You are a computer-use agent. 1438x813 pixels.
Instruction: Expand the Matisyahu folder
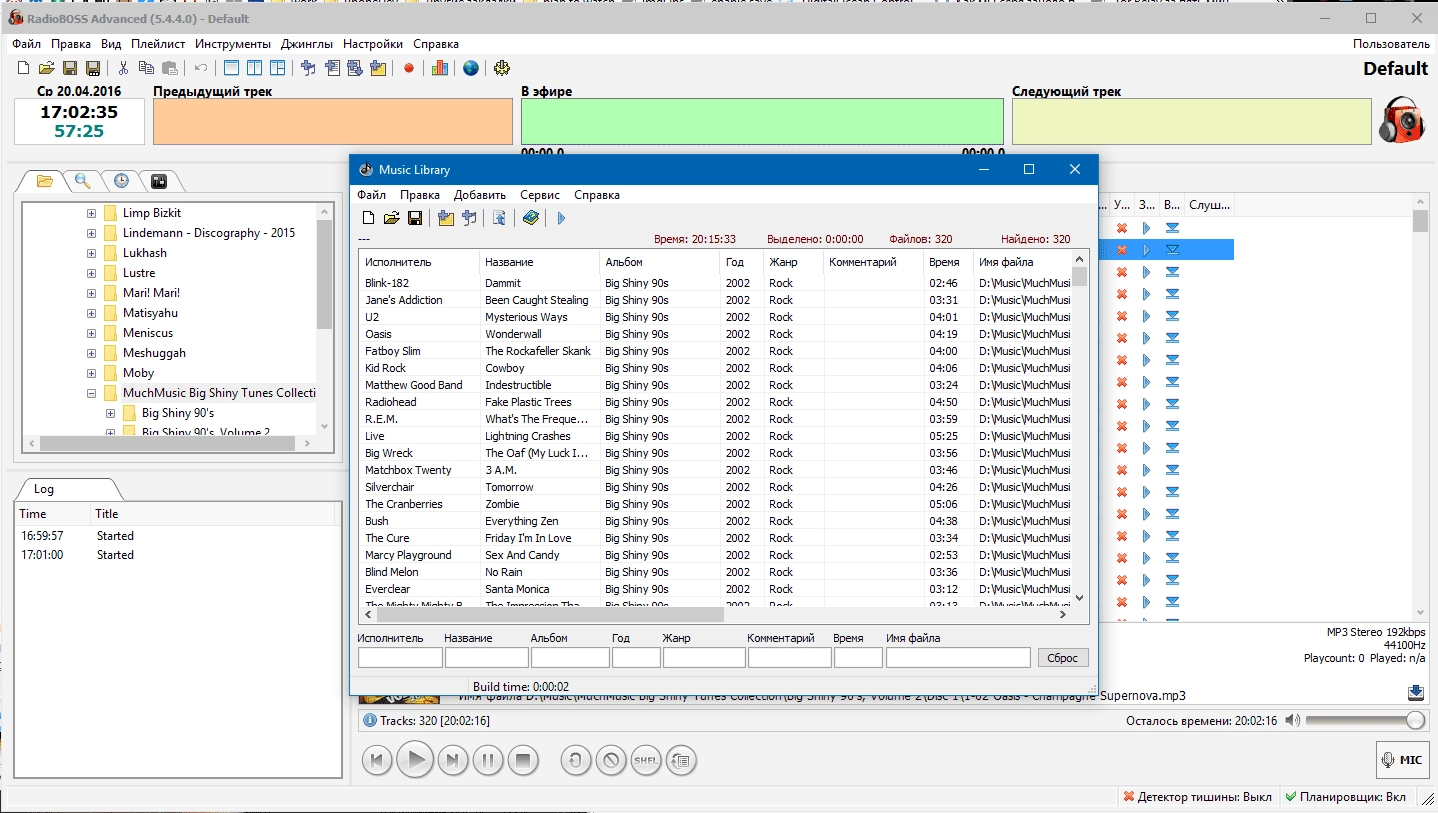[91, 313]
